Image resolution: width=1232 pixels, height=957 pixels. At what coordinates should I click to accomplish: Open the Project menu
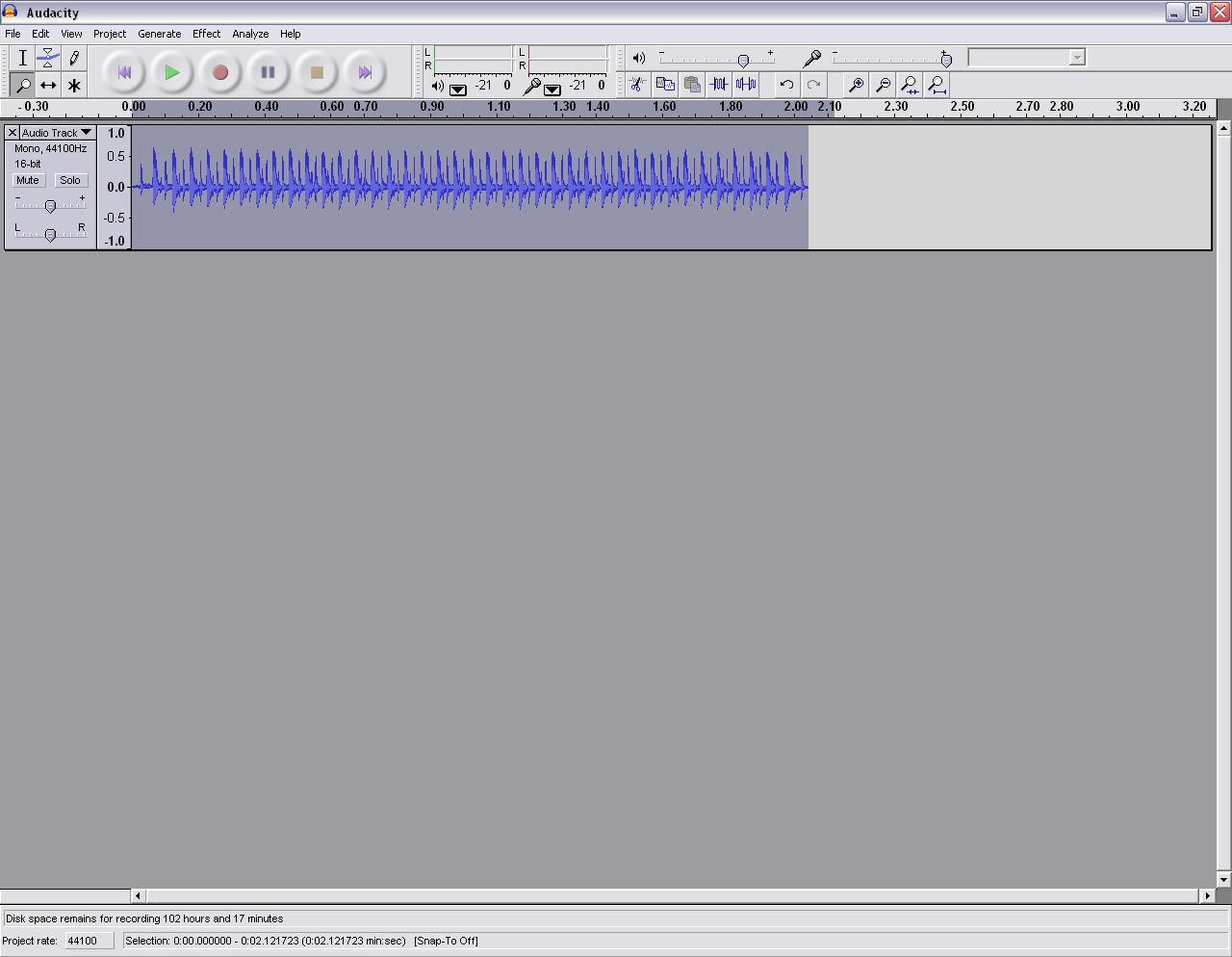[x=110, y=34]
